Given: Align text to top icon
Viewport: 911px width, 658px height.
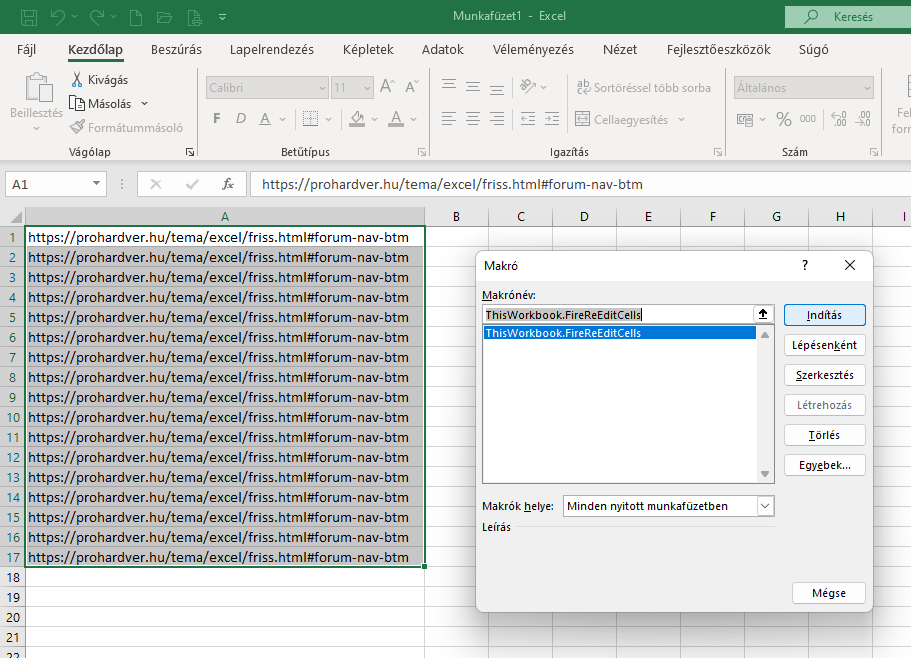Looking at the screenshot, I should [x=449, y=87].
